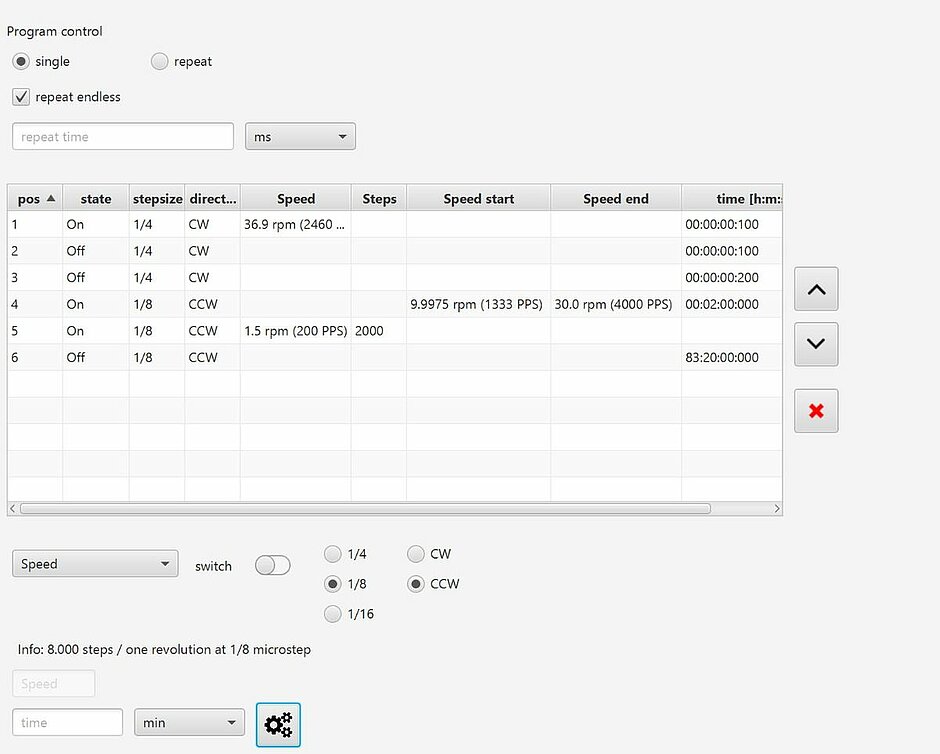
Task: Uncheck the repeat endless checkbox
Action: coord(21,97)
